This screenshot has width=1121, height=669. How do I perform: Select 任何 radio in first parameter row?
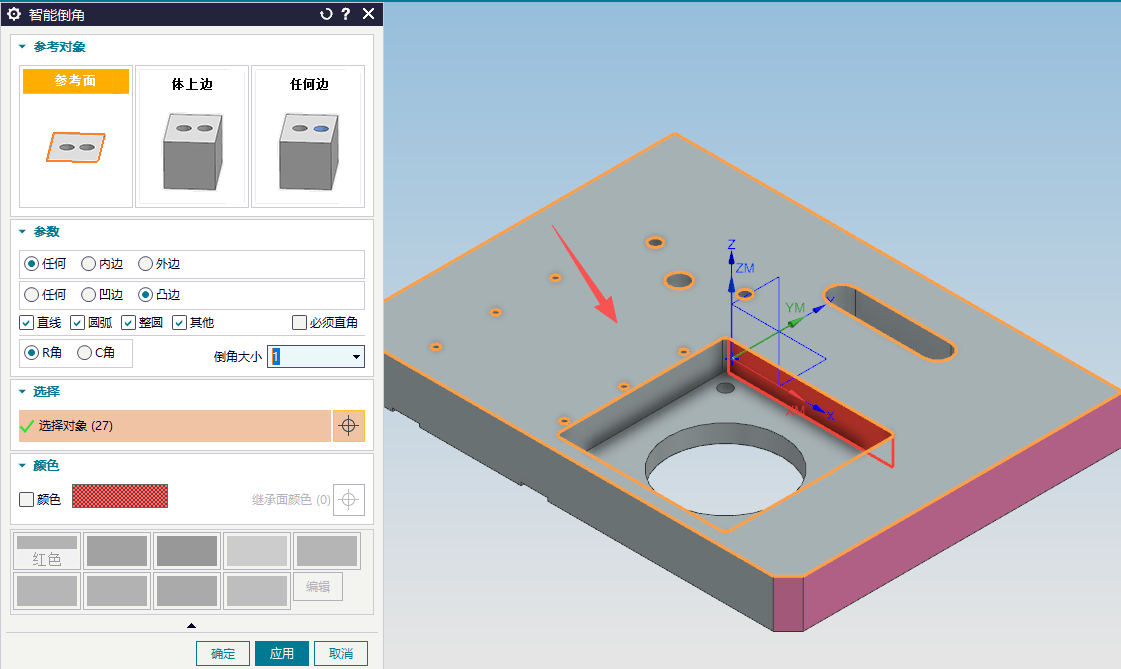[x=31, y=264]
